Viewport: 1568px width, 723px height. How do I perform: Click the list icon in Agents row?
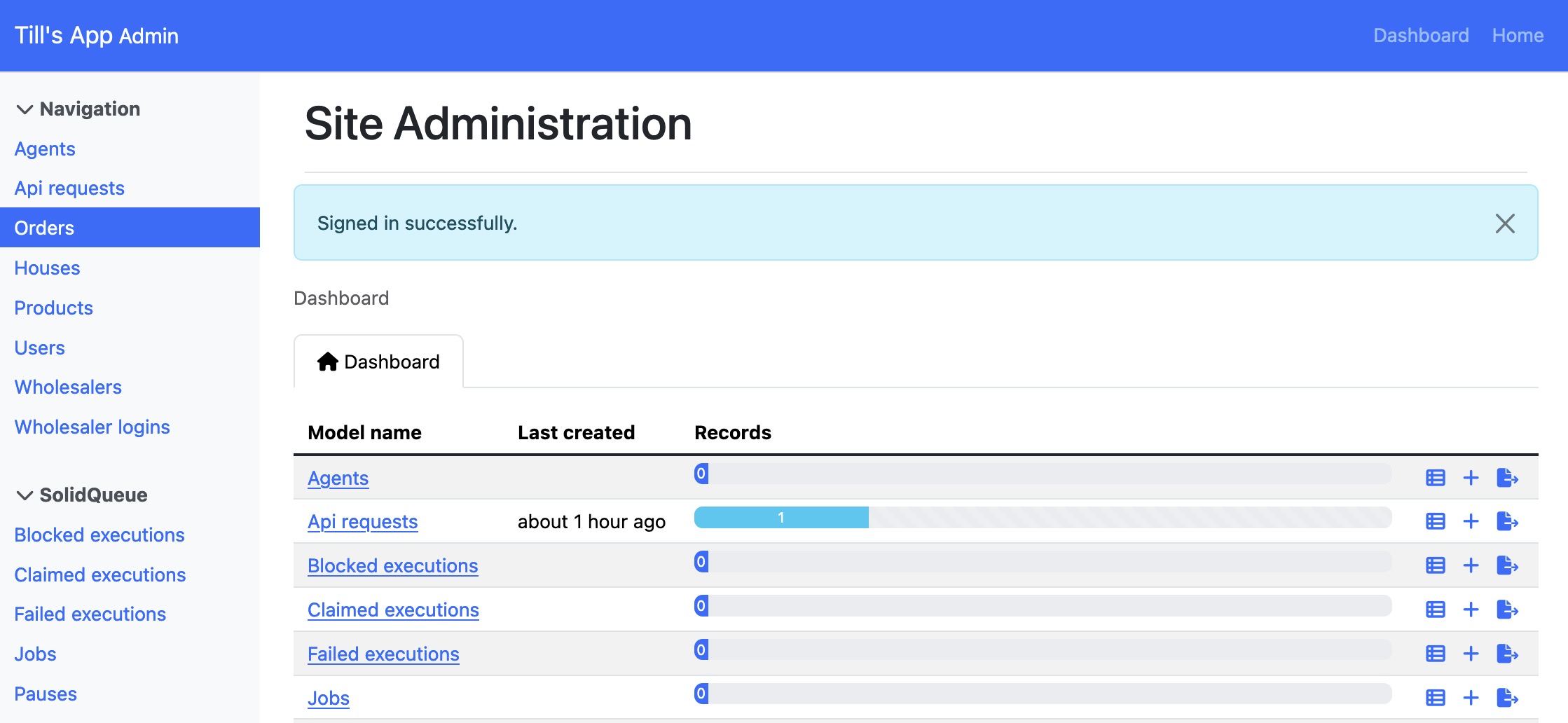[x=1435, y=478]
